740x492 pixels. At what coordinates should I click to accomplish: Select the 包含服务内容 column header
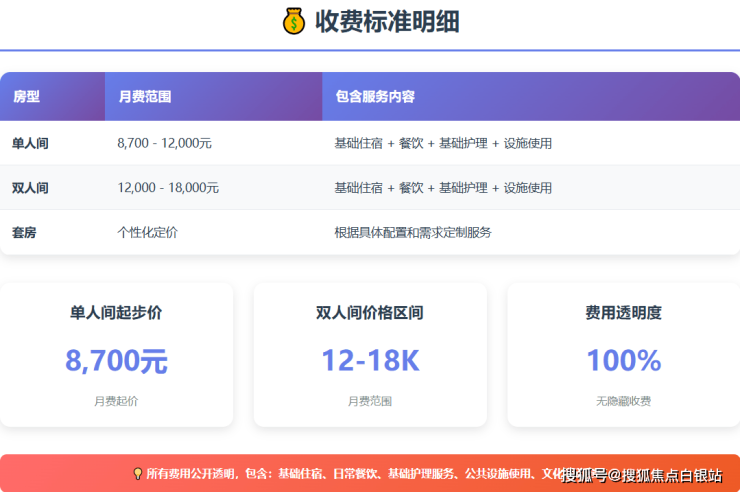coord(375,97)
